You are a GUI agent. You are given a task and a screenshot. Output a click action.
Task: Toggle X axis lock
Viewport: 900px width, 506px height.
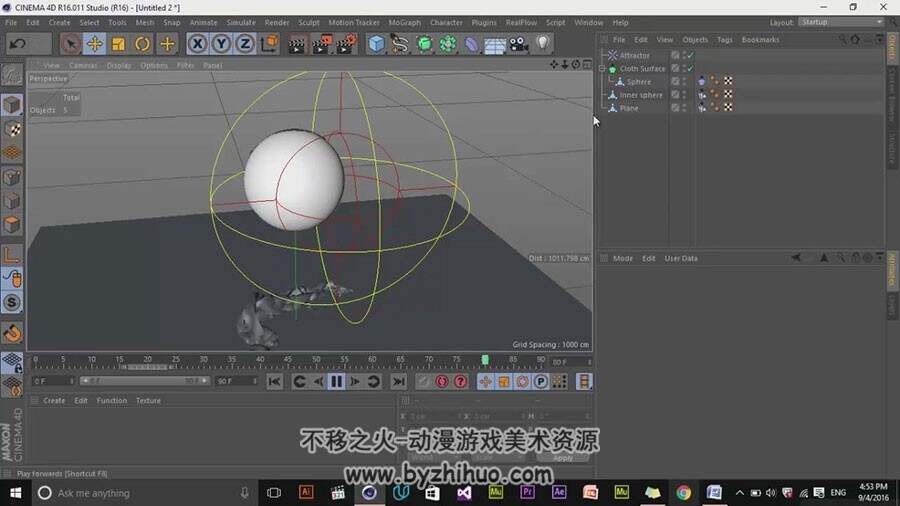[197, 44]
